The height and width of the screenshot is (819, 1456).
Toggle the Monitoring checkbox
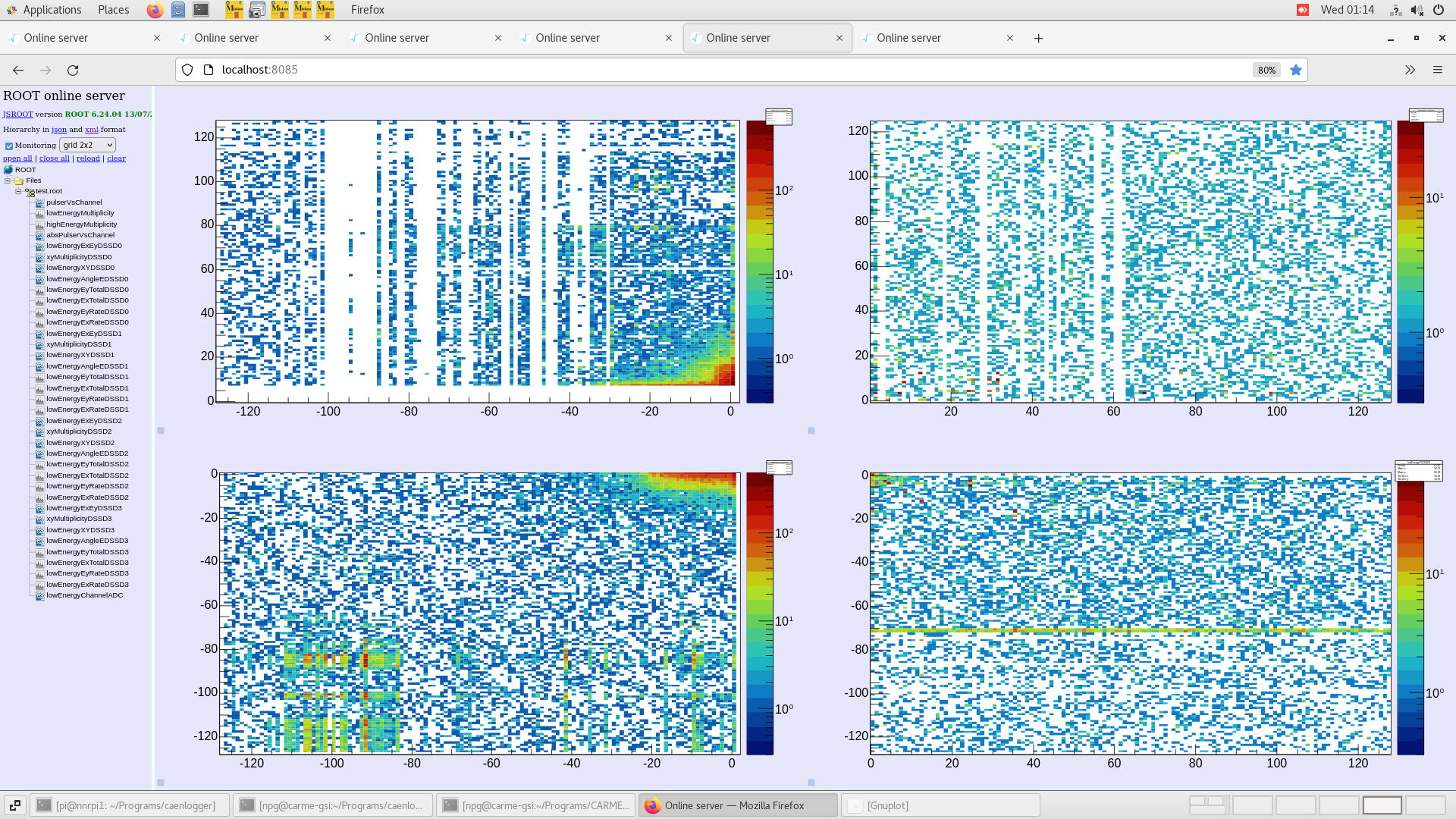click(9, 146)
